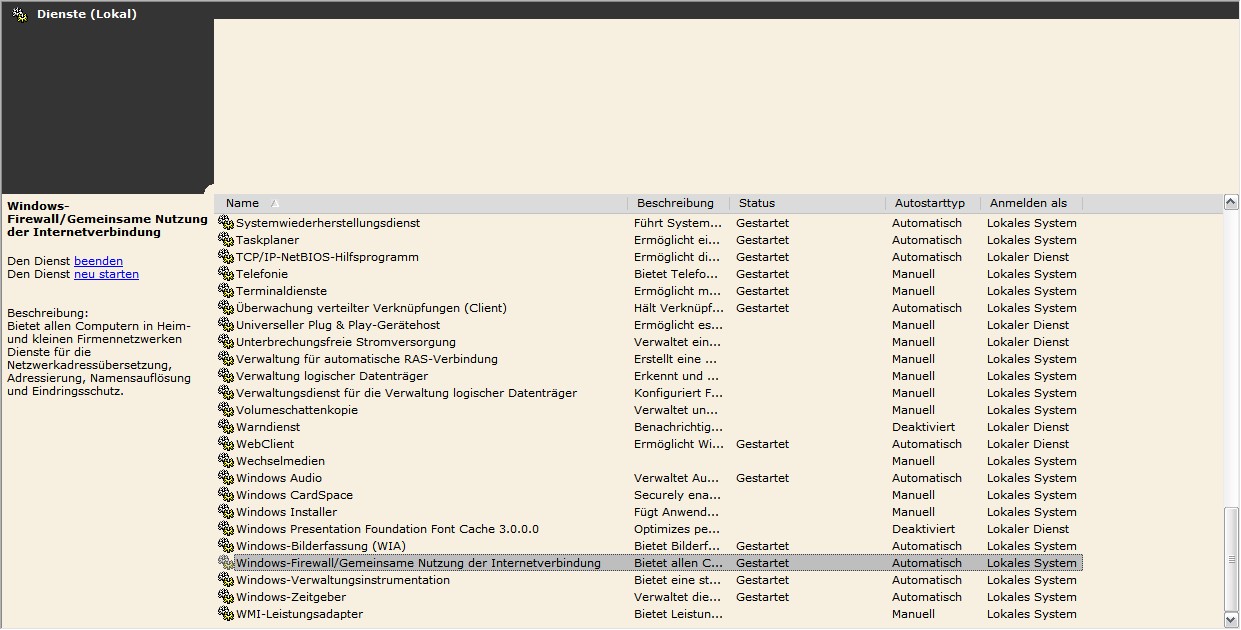Viewport: 1241px width, 630px height.
Task: Click the gear icon beside Taskplaner
Action: pos(225,240)
